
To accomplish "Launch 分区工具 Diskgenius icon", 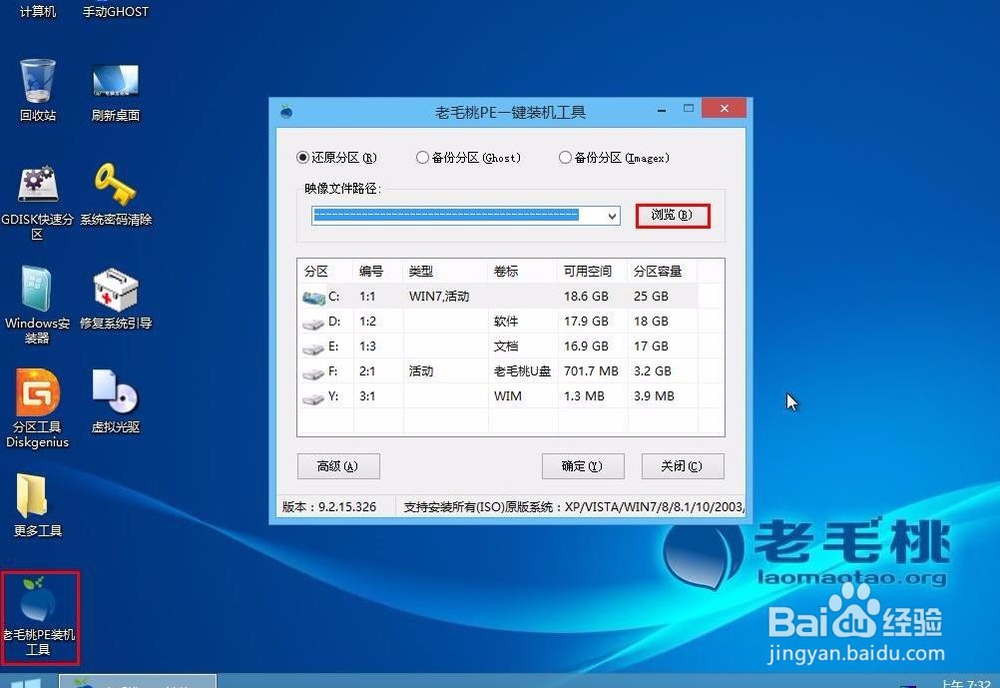I will 37,408.
